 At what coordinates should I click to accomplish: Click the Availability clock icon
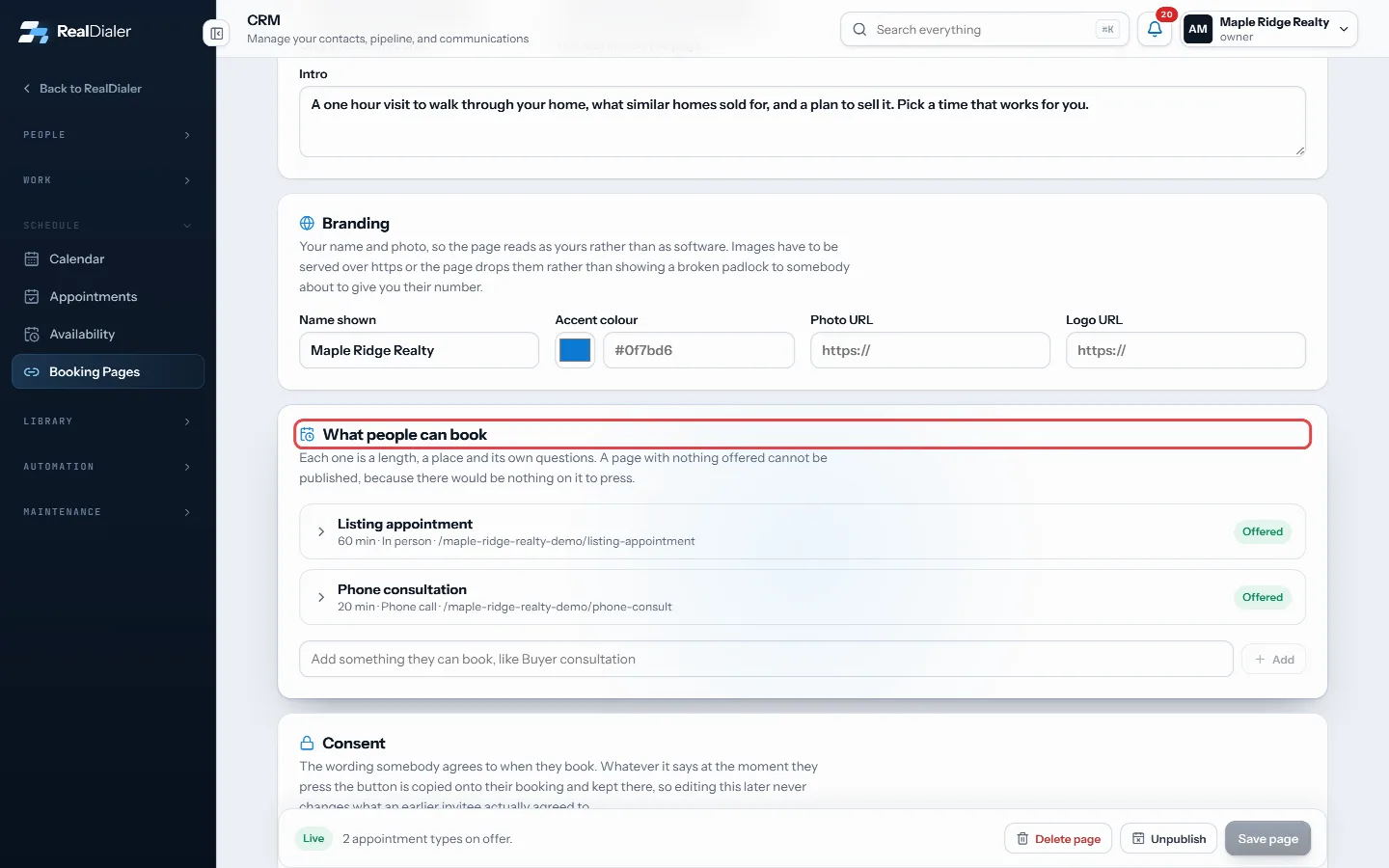pos(32,335)
